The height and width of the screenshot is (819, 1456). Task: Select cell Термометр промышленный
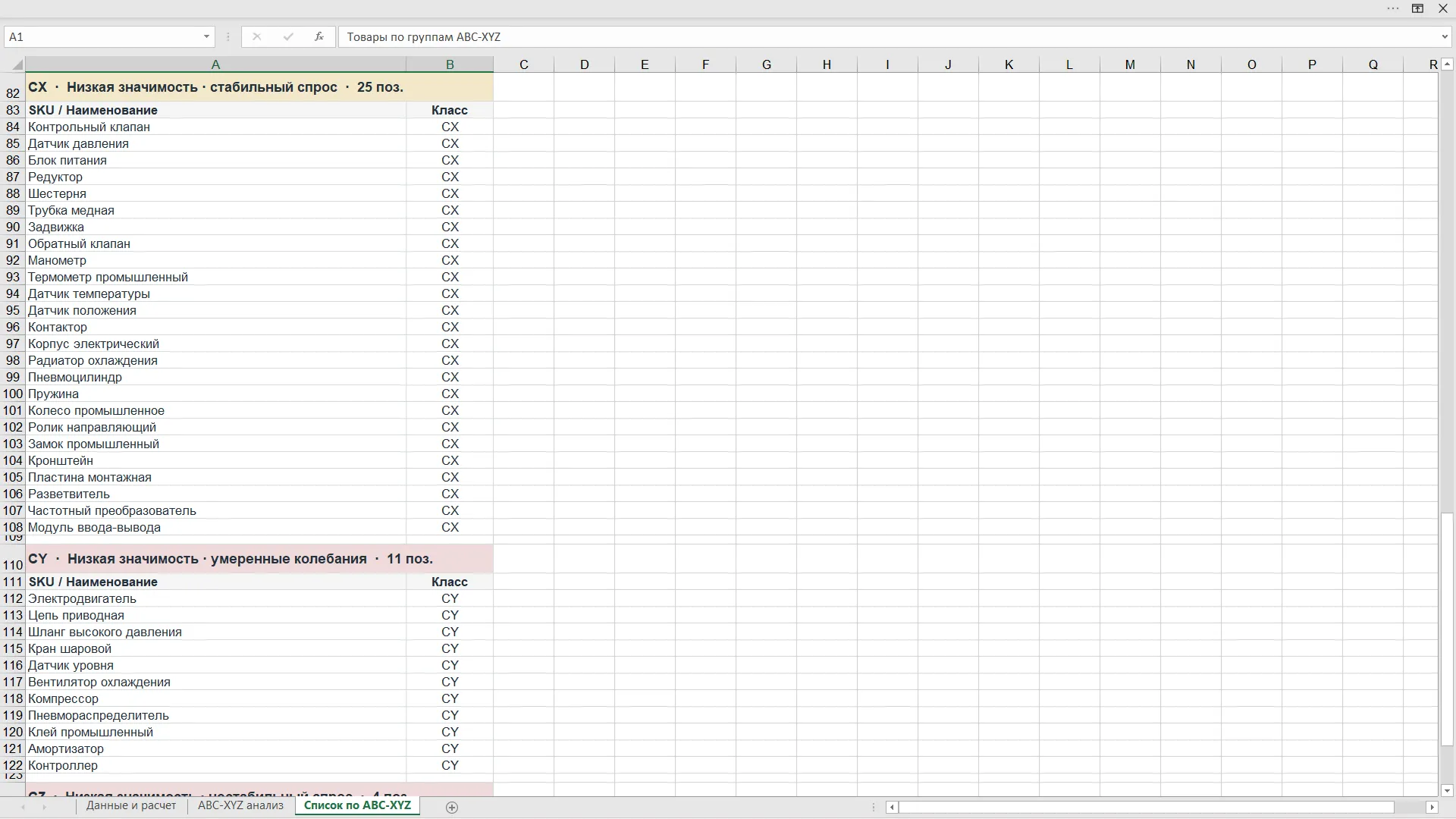[215, 277]
